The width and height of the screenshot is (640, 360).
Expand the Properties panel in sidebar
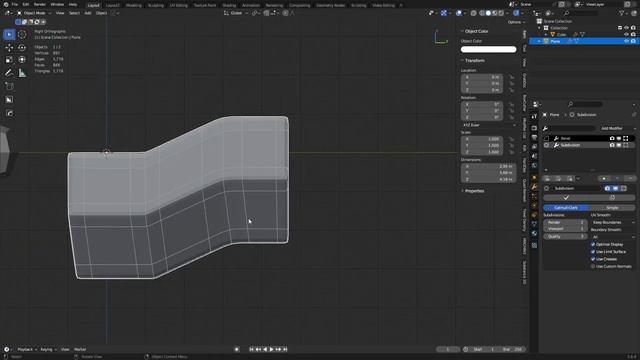(473, 191)
